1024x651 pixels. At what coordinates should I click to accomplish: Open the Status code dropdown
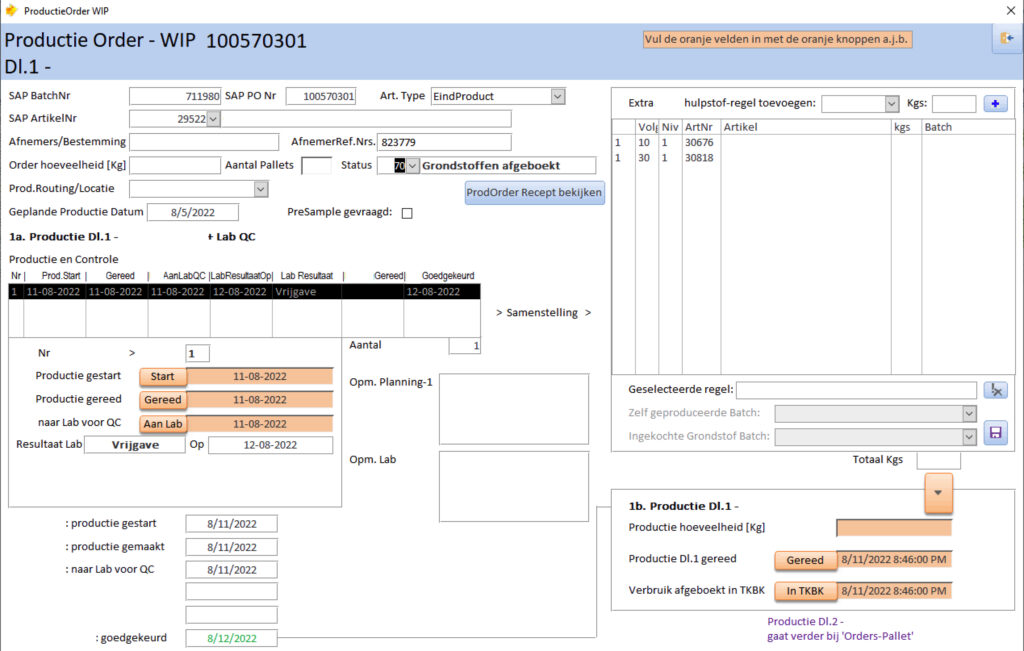coord(413,166)
